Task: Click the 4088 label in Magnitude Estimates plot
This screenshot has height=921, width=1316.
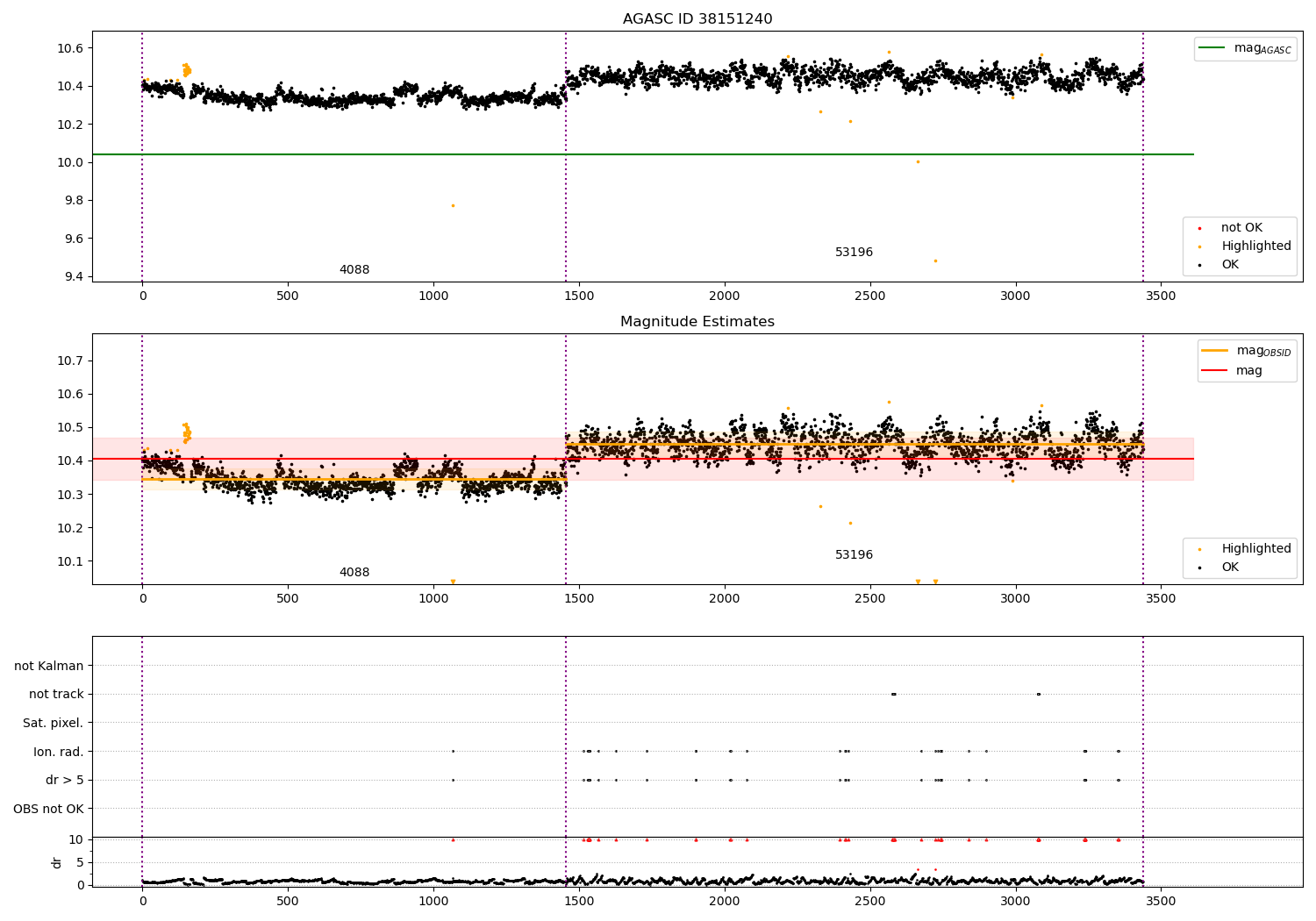Action: (354, 573)
